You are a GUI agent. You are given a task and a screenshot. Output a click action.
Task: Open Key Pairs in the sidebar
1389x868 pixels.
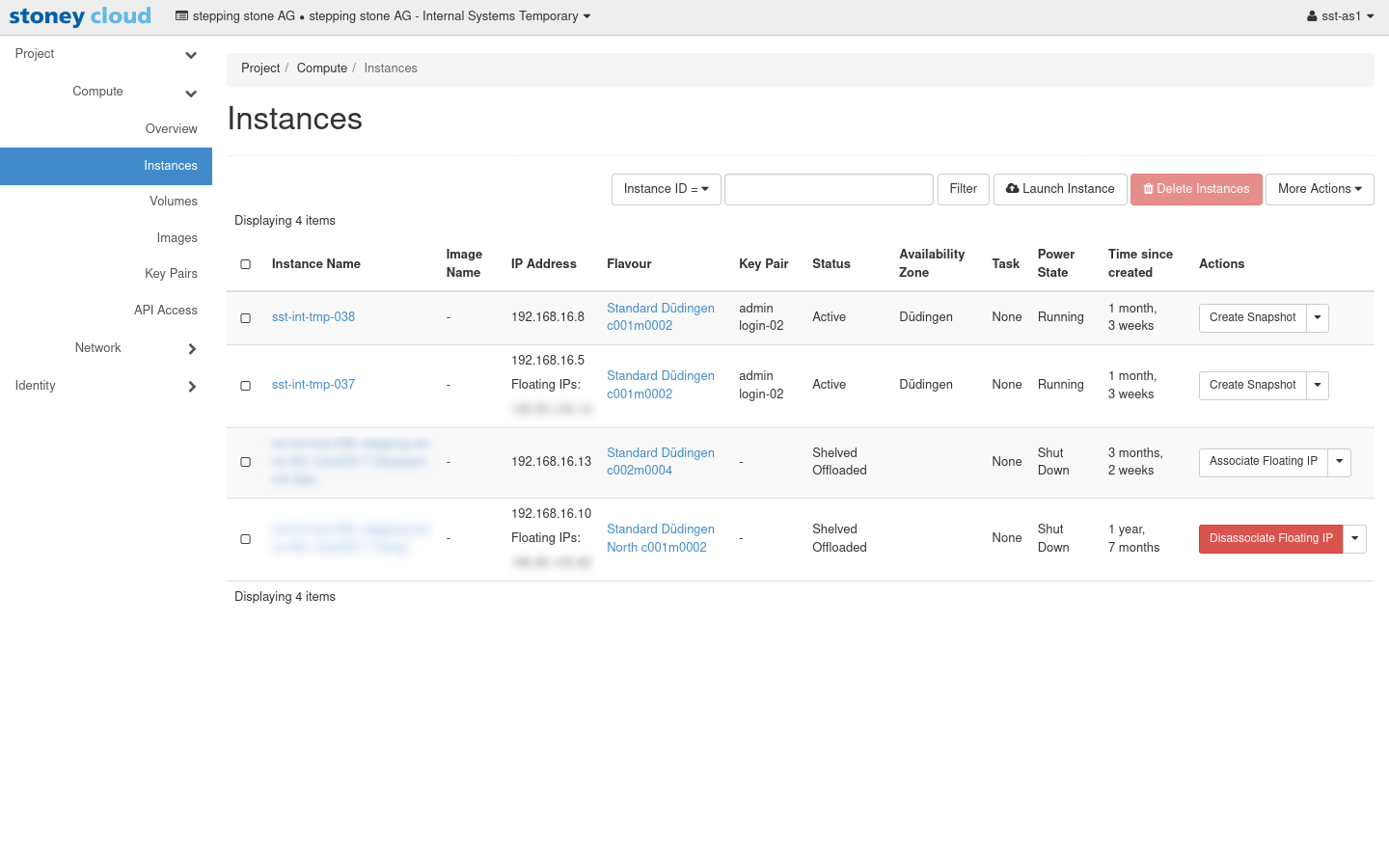[171, 274]
